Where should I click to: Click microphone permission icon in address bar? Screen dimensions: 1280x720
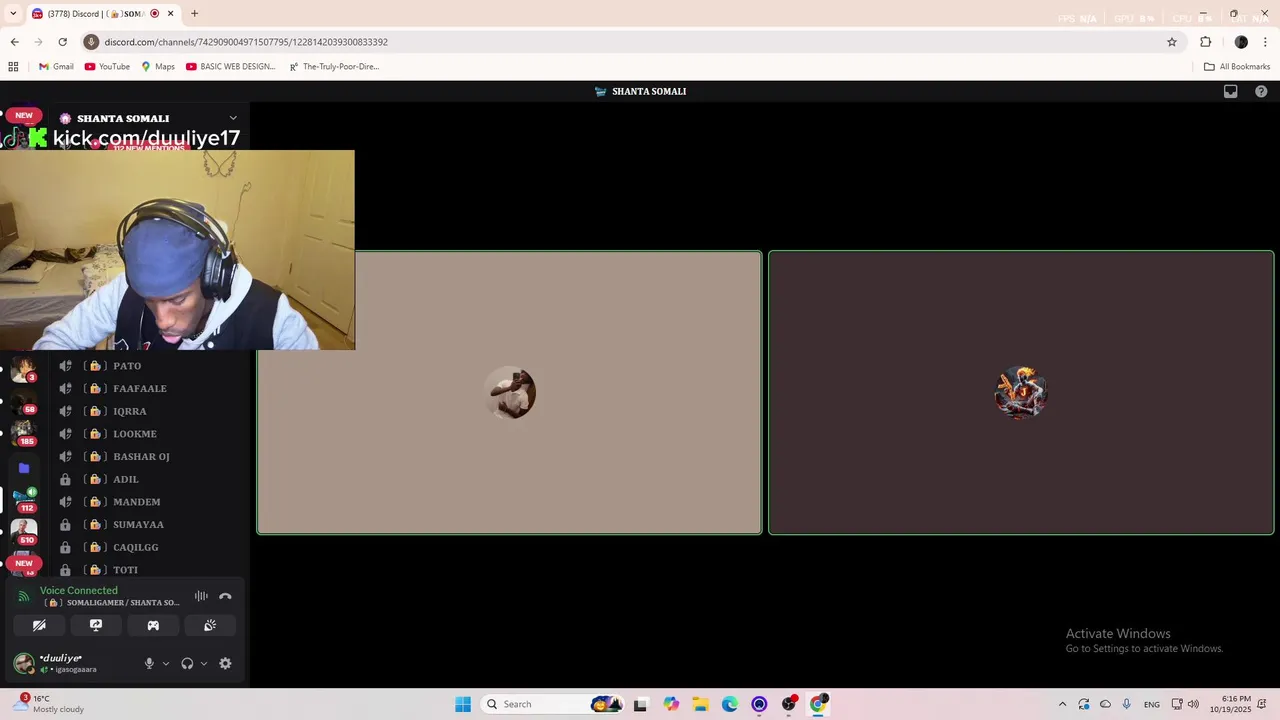(91, 42)
